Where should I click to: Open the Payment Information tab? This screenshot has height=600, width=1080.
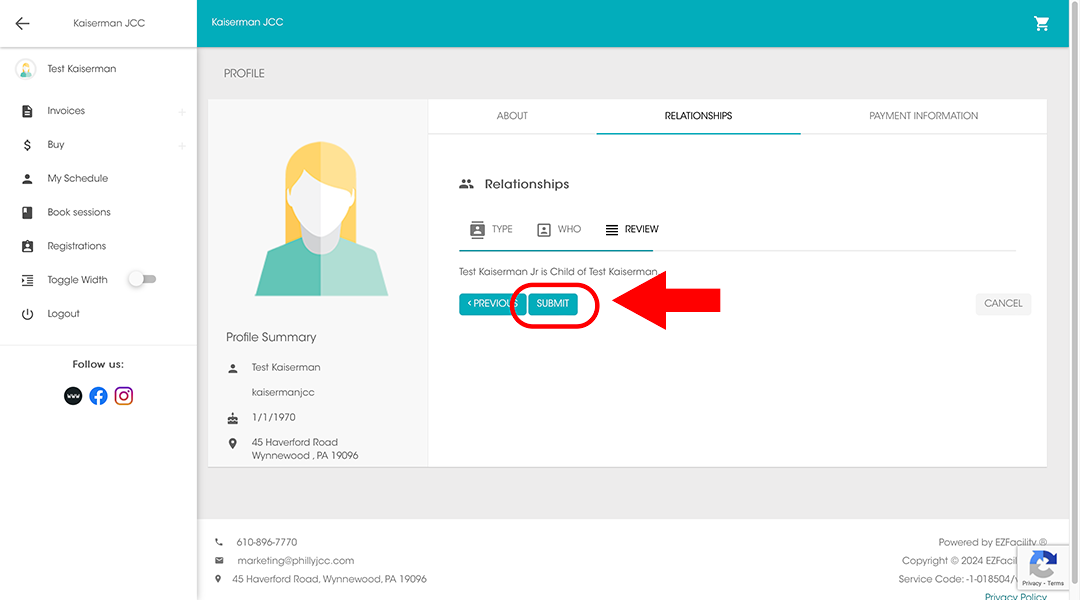click(x=923, y=116)
